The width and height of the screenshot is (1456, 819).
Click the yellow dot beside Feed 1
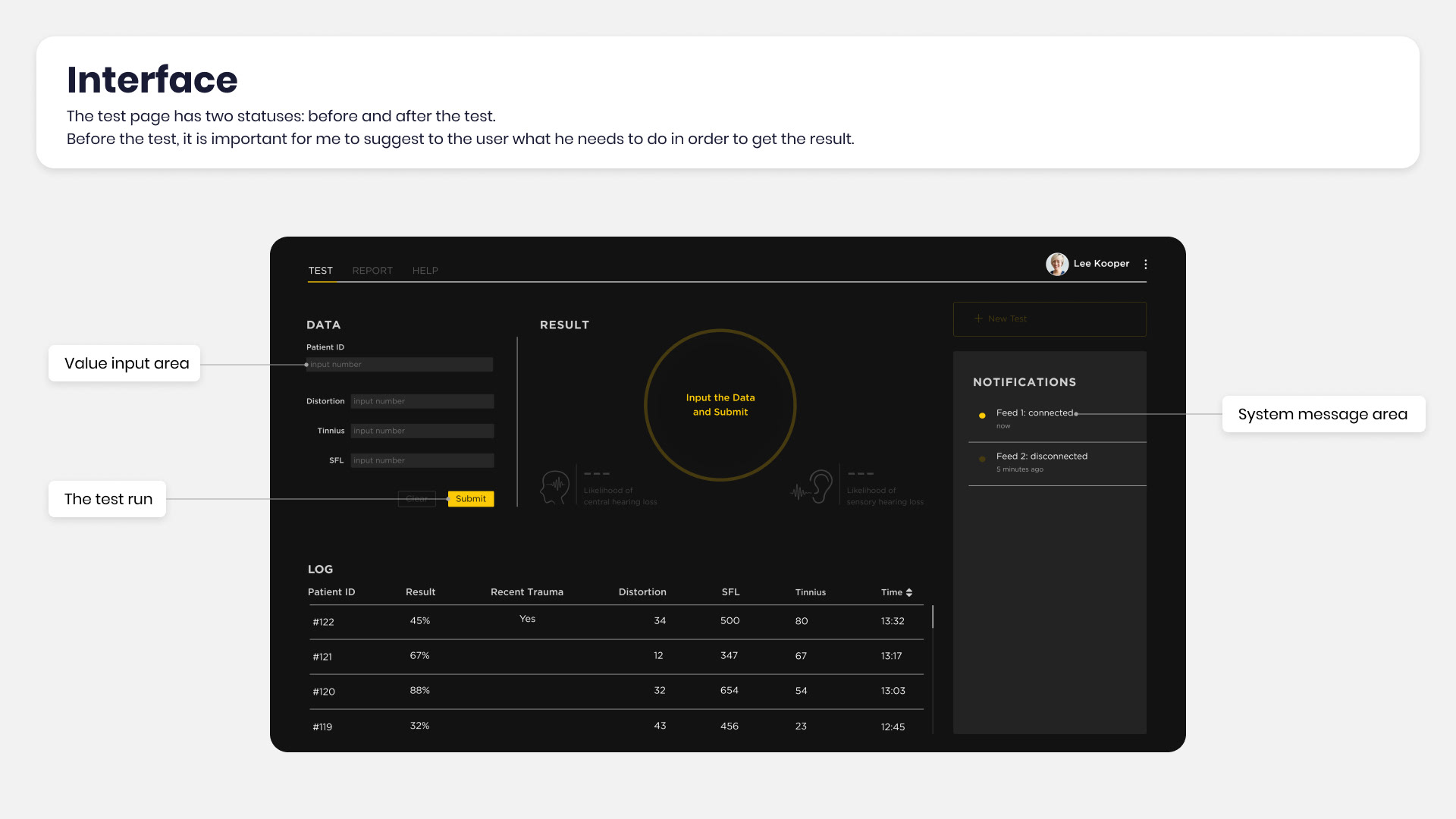982,416
